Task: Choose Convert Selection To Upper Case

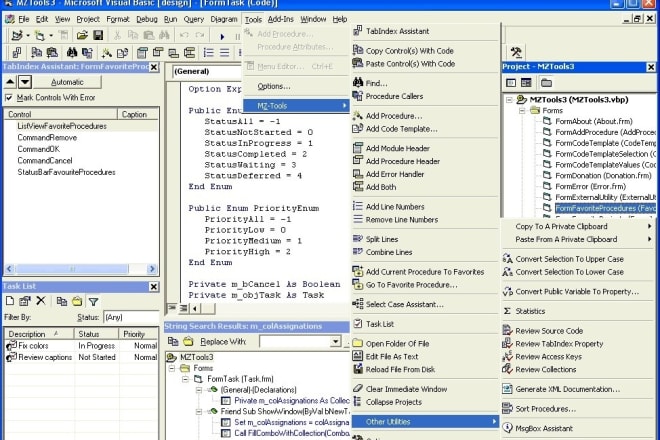Action: [x=570, y=259]
